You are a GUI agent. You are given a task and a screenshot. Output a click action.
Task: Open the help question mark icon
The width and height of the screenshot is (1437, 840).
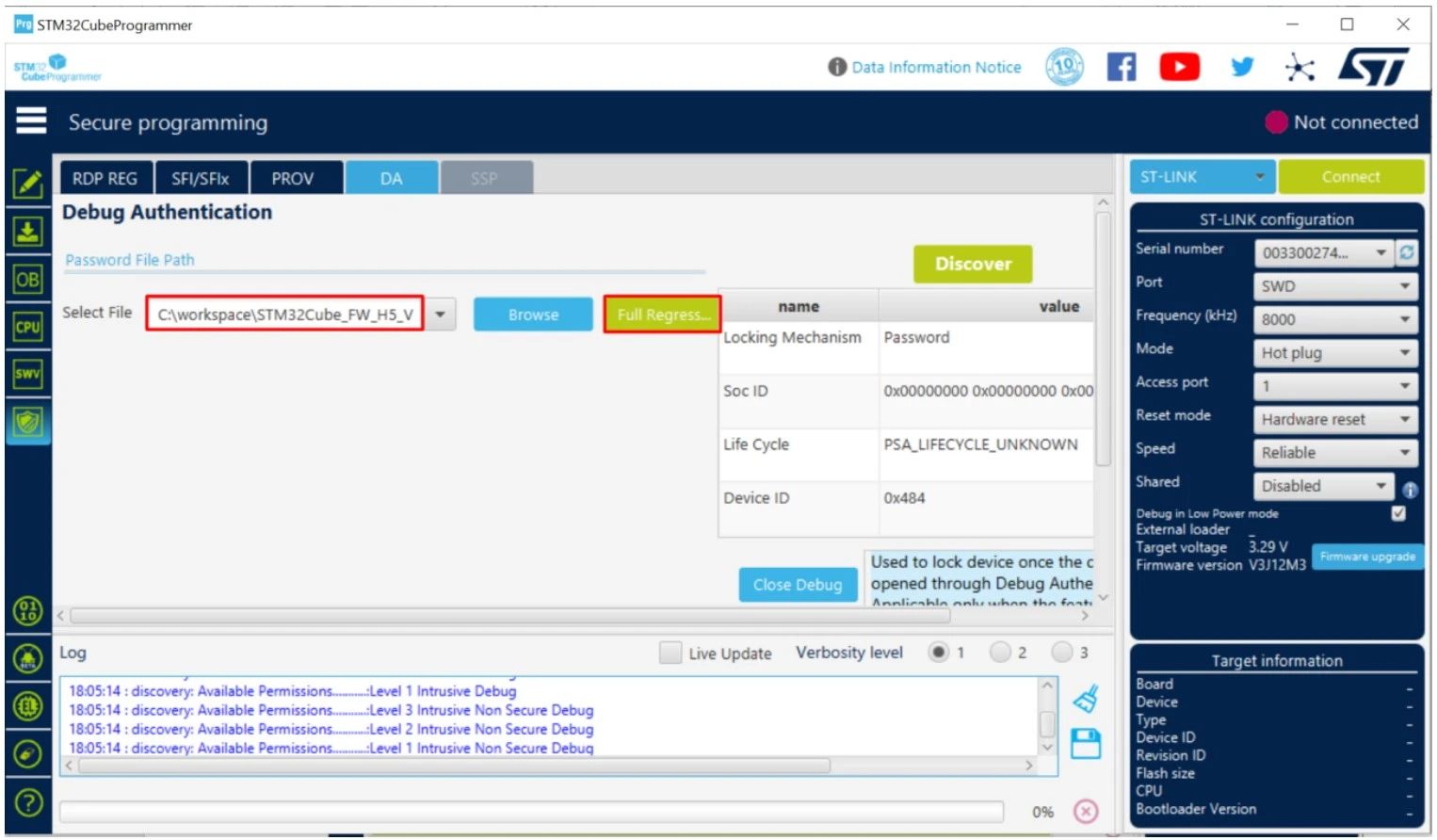[x=28, y=802]
